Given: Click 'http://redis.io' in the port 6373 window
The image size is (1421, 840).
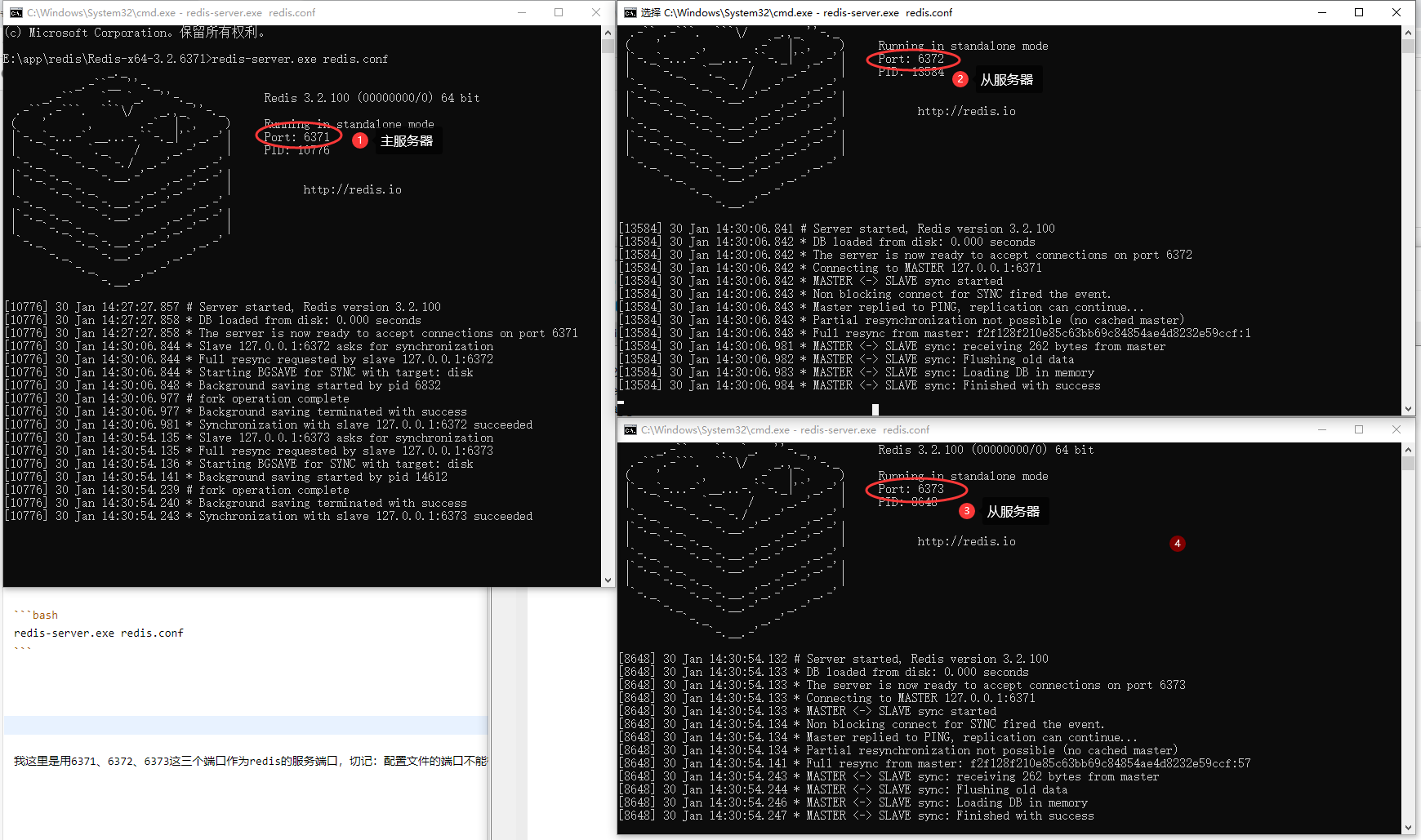Looking at the screenshot, I should (966, 541).
